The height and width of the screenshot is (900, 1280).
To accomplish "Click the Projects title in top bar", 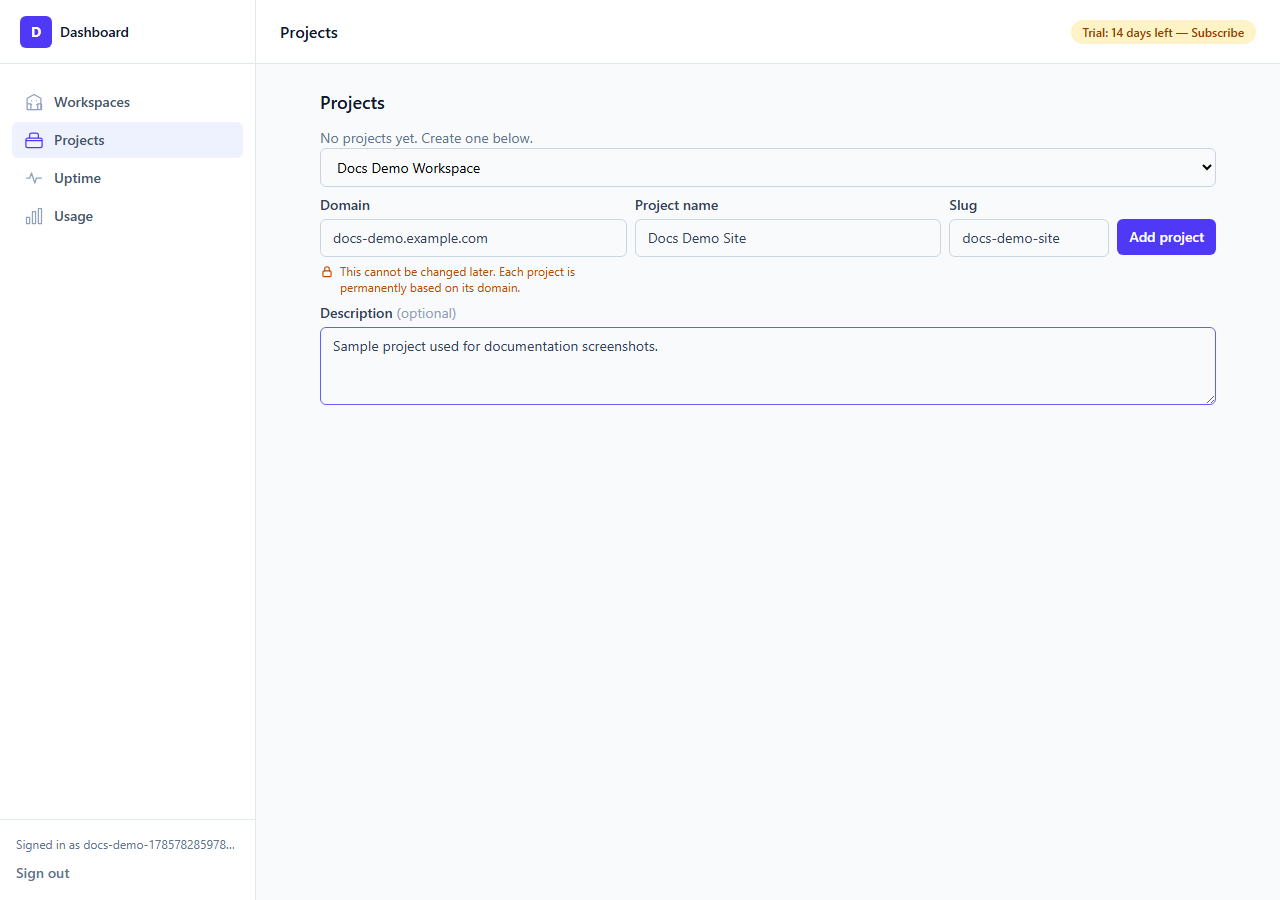I will coord(309,32).
